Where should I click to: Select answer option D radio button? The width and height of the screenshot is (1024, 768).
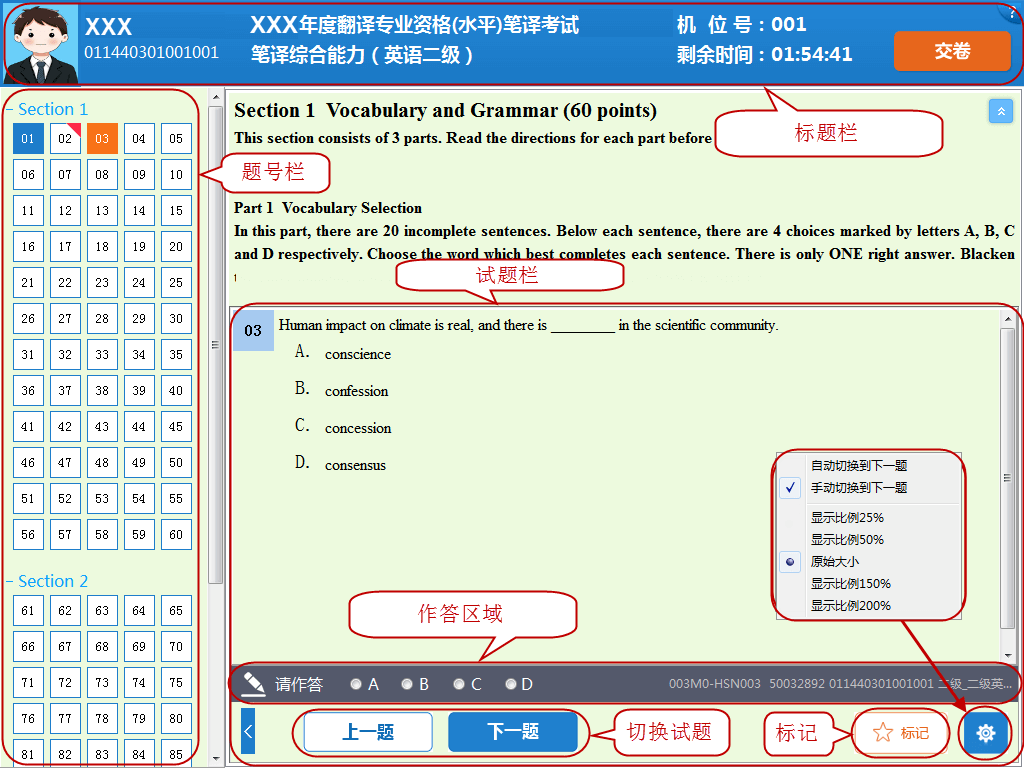coord(511,684)
